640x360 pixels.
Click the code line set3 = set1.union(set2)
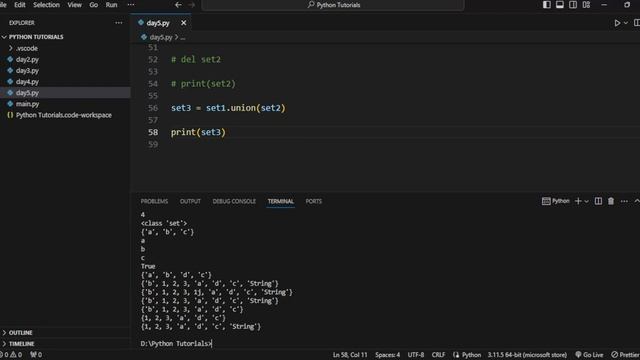tap(228, 108)
